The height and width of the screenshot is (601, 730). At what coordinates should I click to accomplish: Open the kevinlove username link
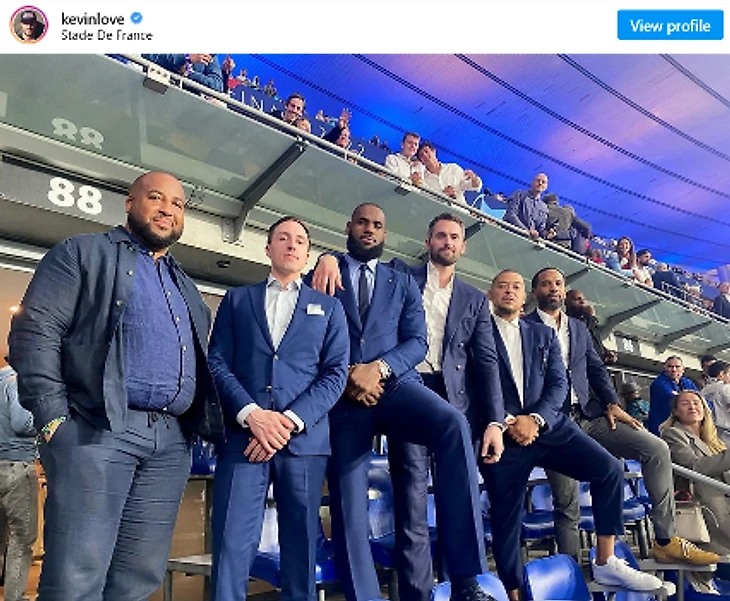pyautogui.click(x=93, y=19)
